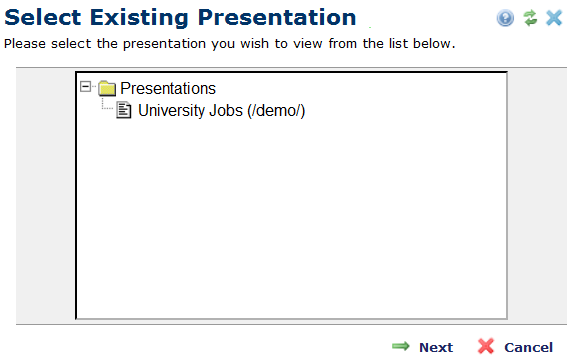
Task: Click the yellow Presentations folder icon
Action: point(107,88)
